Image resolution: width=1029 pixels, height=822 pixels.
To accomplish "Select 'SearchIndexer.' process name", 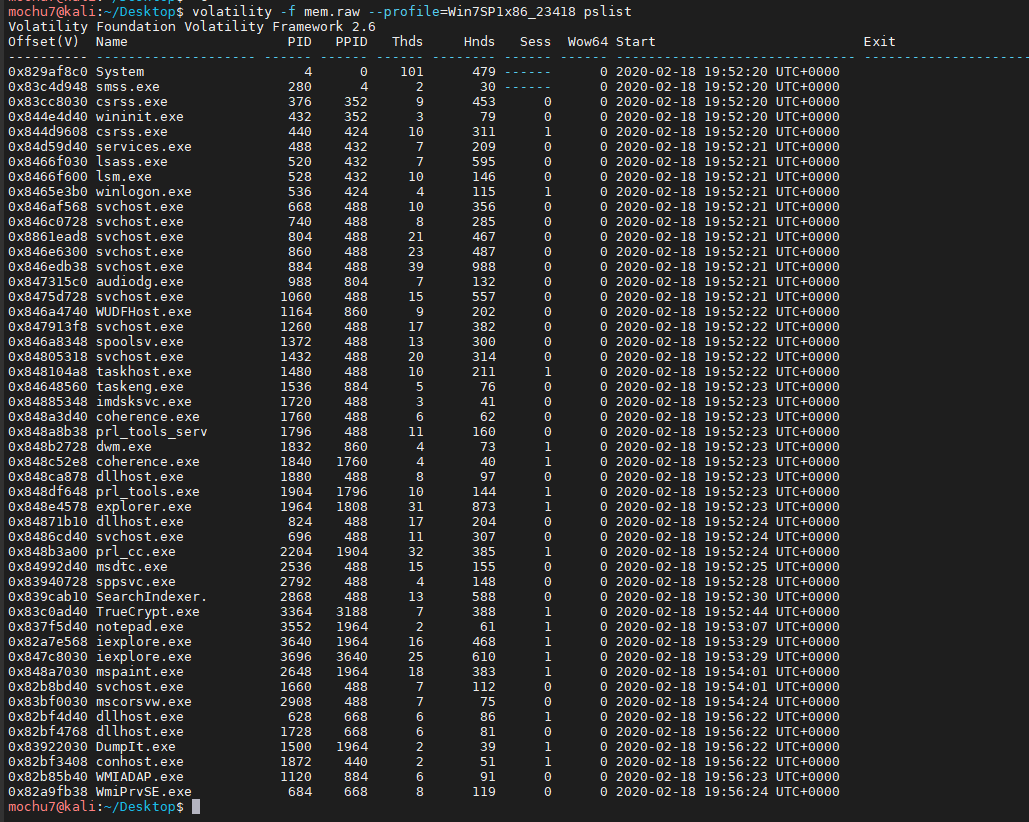I will (x=152, y=596).
